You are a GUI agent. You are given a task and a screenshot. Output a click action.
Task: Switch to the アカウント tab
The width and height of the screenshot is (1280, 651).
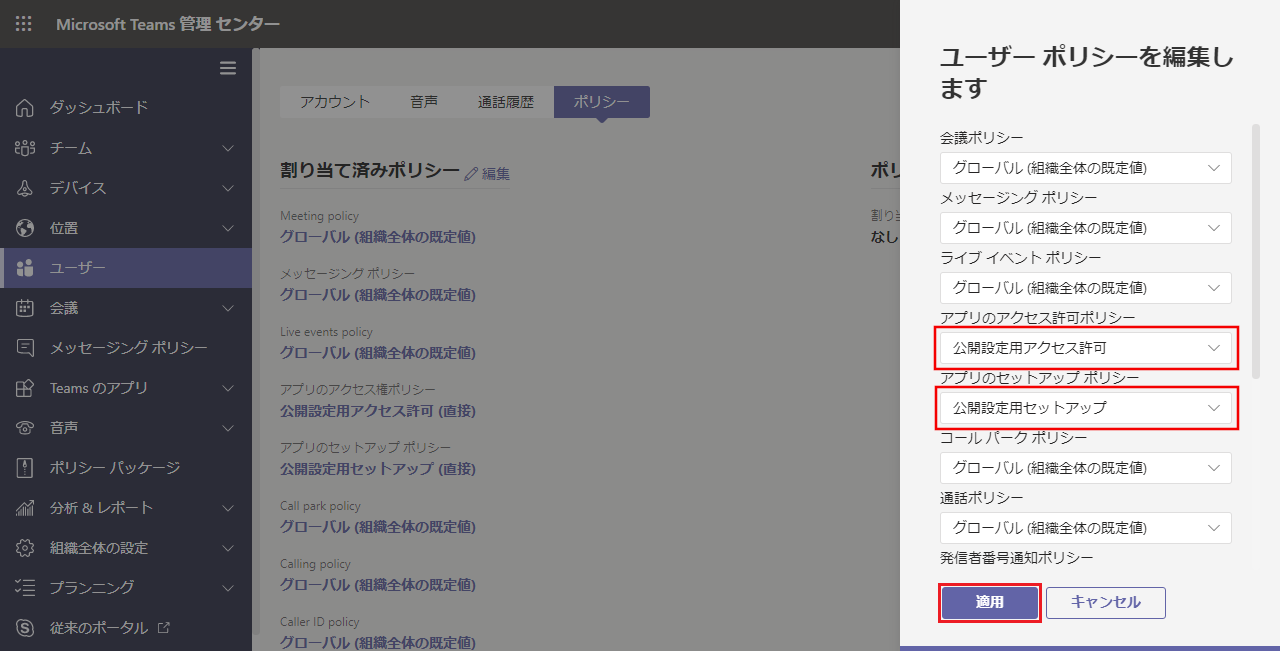point(335,102)
